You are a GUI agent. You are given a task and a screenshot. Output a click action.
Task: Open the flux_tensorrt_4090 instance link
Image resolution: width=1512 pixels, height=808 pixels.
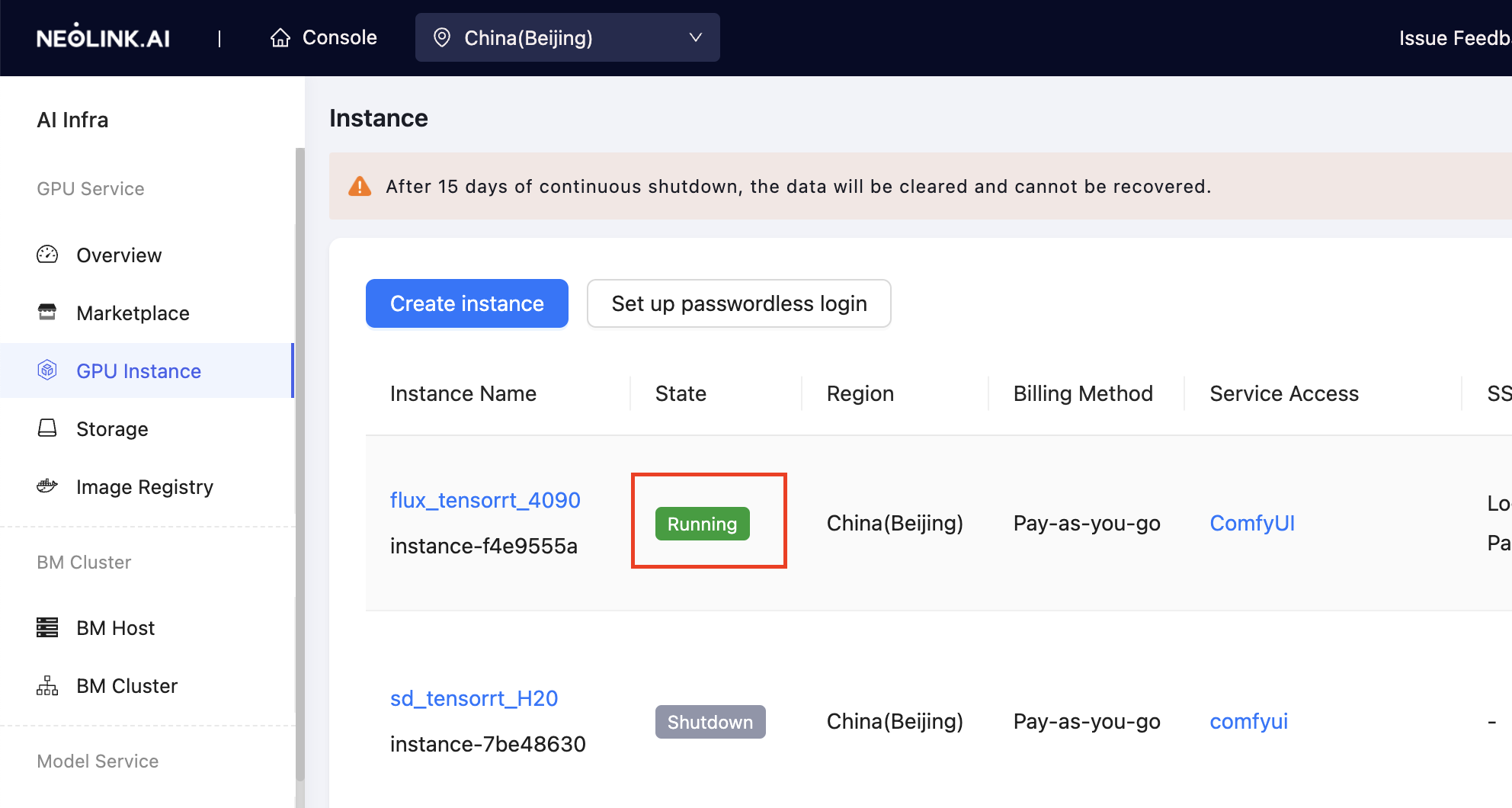pyautogui.click(x=485, y=500)
